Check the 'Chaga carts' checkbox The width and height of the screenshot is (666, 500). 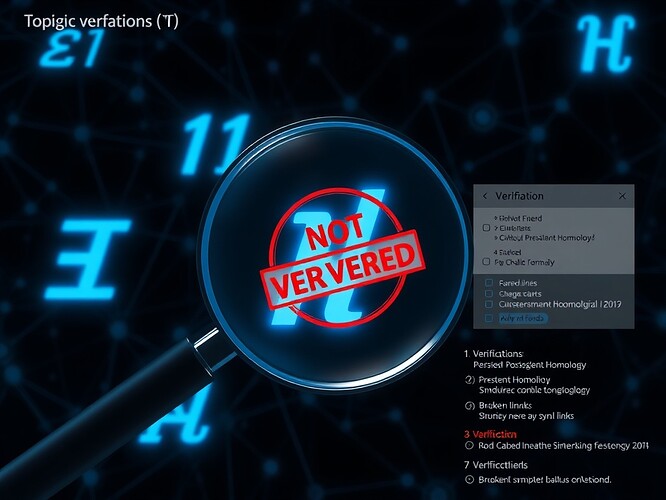(487, 295)
